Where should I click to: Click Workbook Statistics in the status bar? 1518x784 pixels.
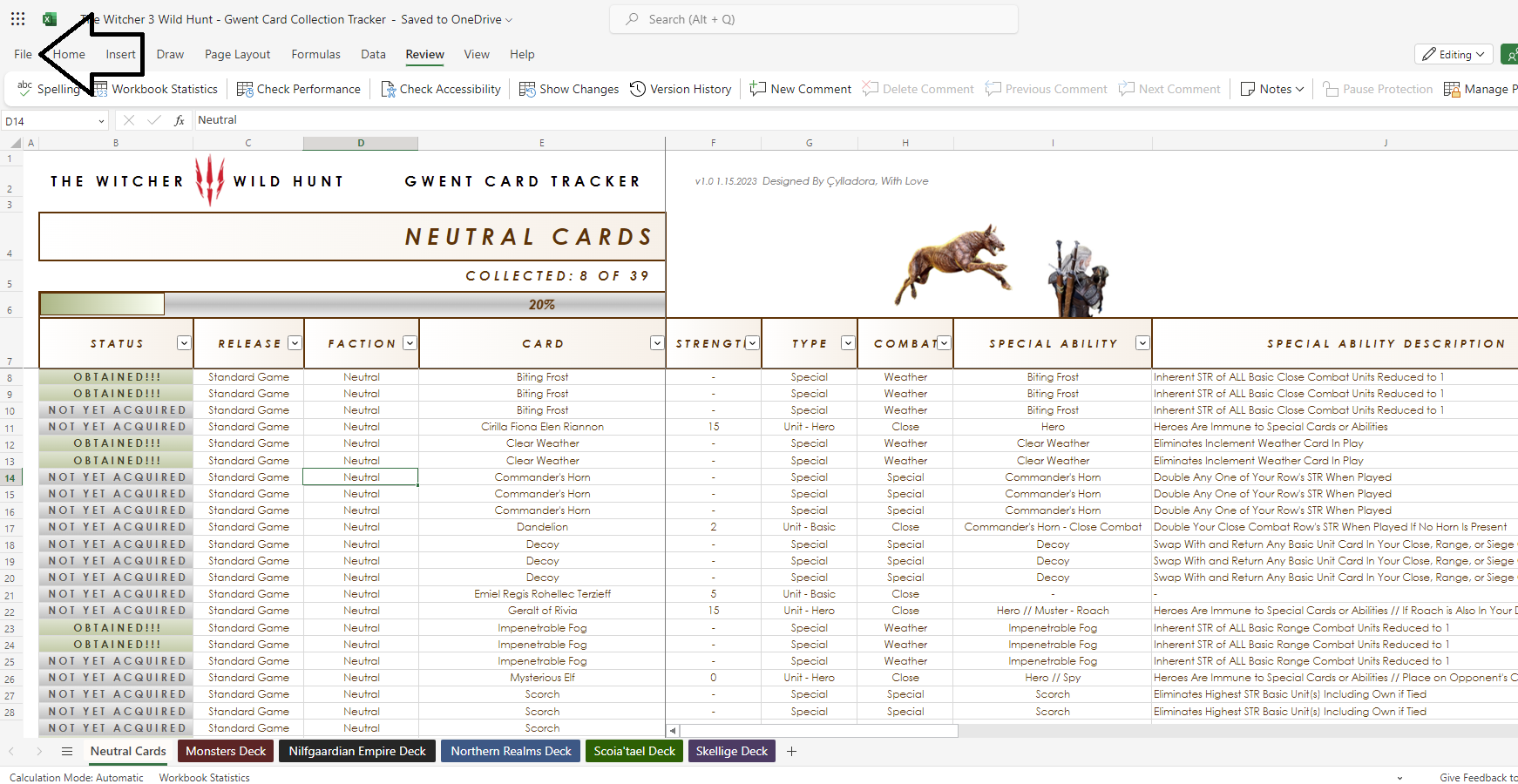click(204, 778)
